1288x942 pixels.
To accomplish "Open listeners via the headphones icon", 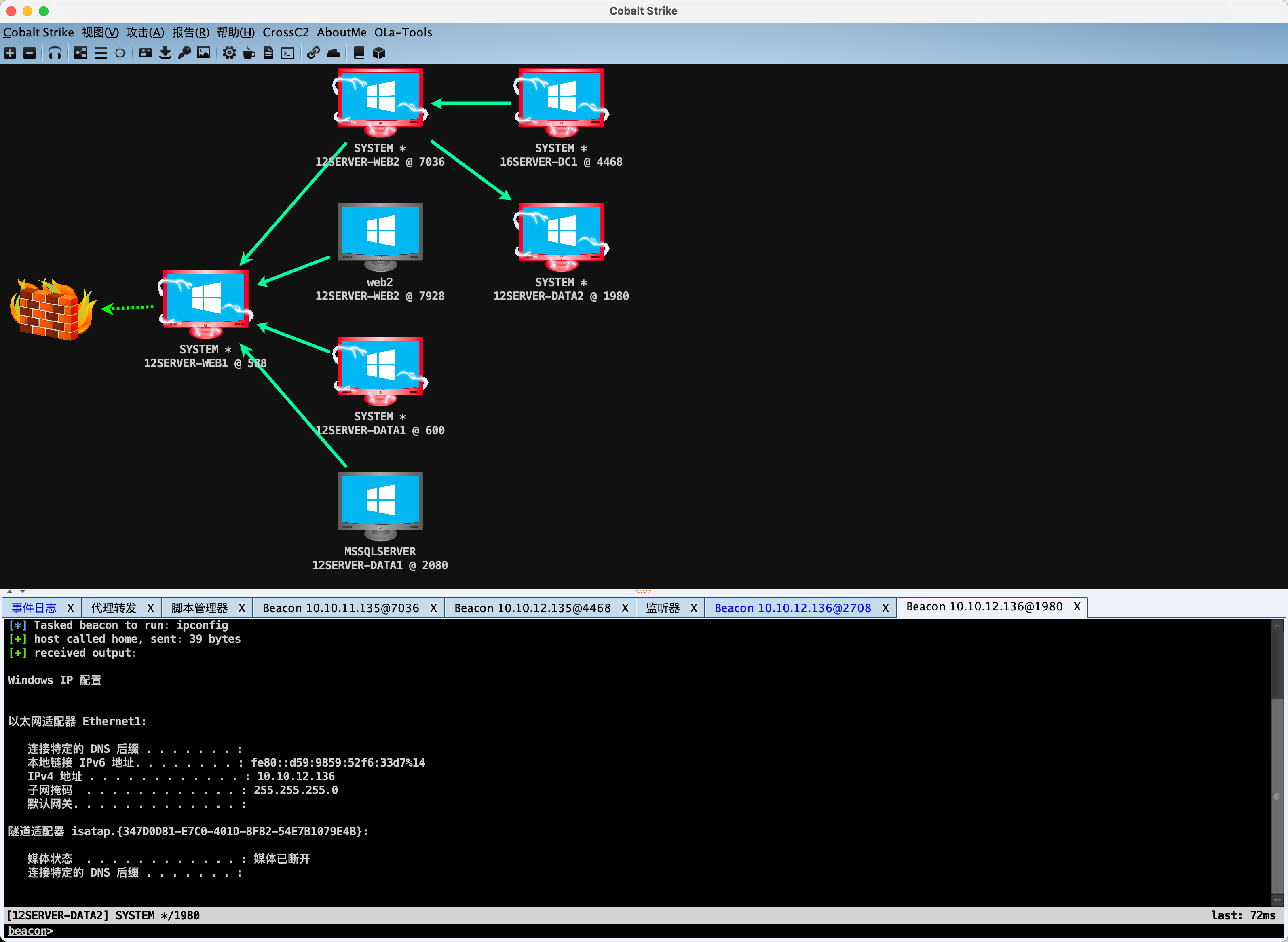I will 55,53.
